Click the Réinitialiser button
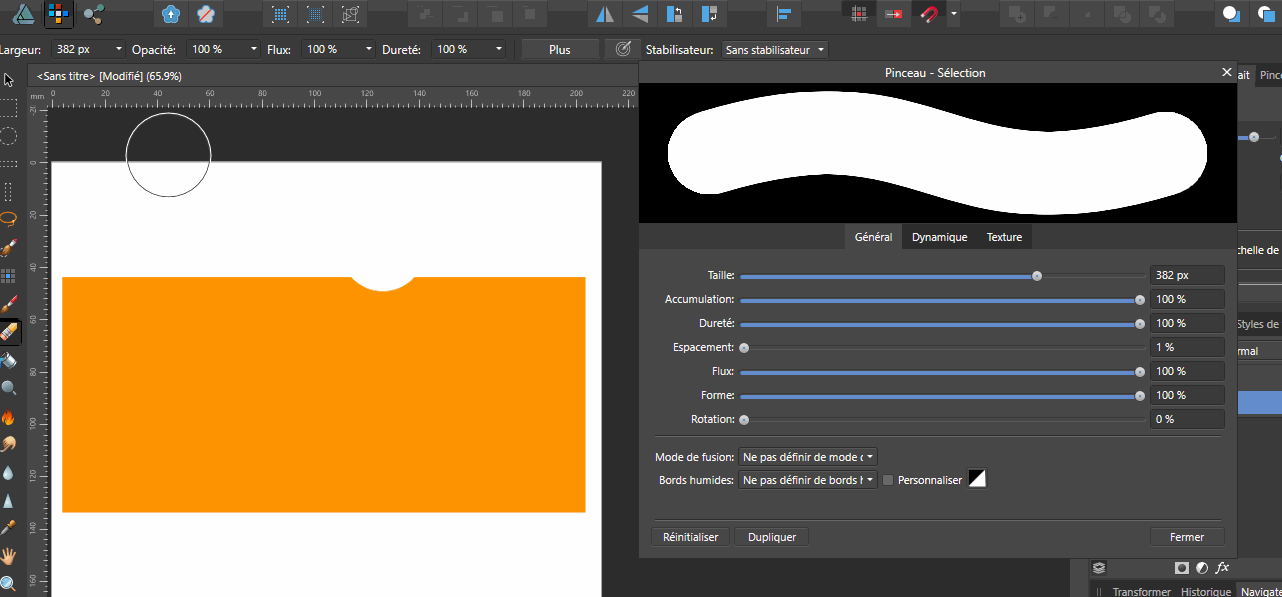This screenshot has width=1282, height=597. [x=690, y=537]
